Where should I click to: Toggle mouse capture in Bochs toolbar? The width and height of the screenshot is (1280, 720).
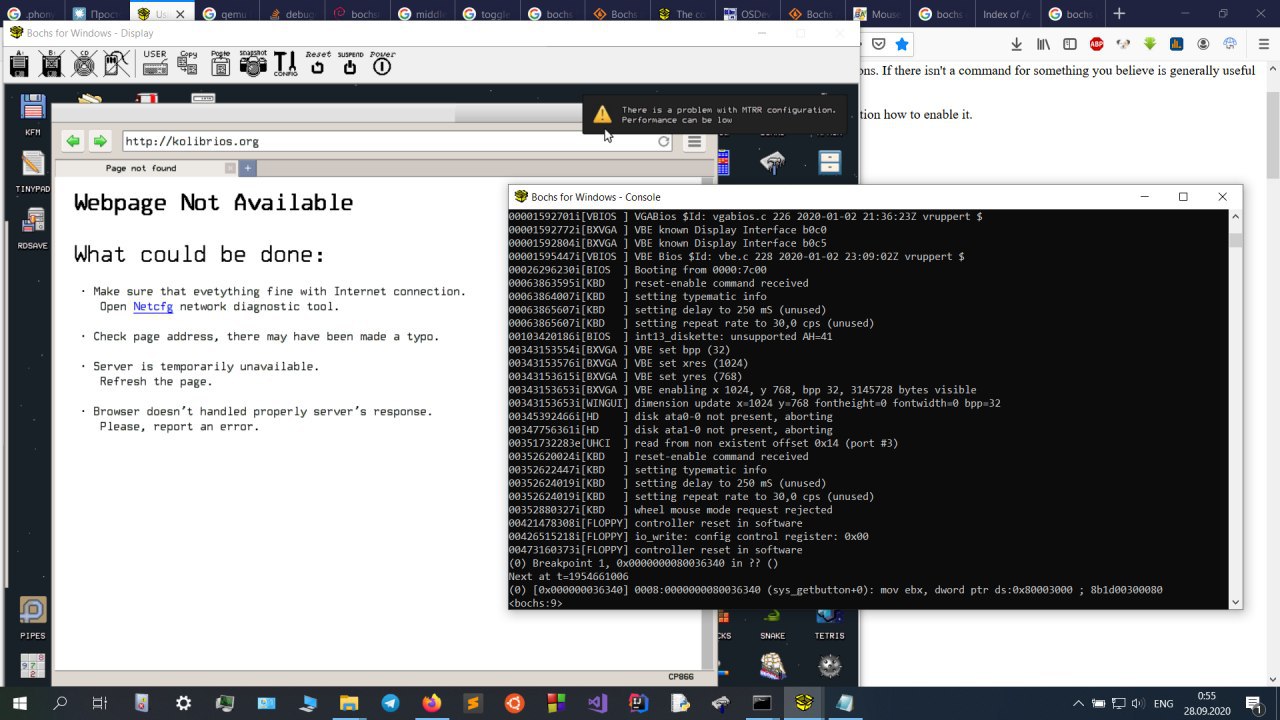click(118, 66)
